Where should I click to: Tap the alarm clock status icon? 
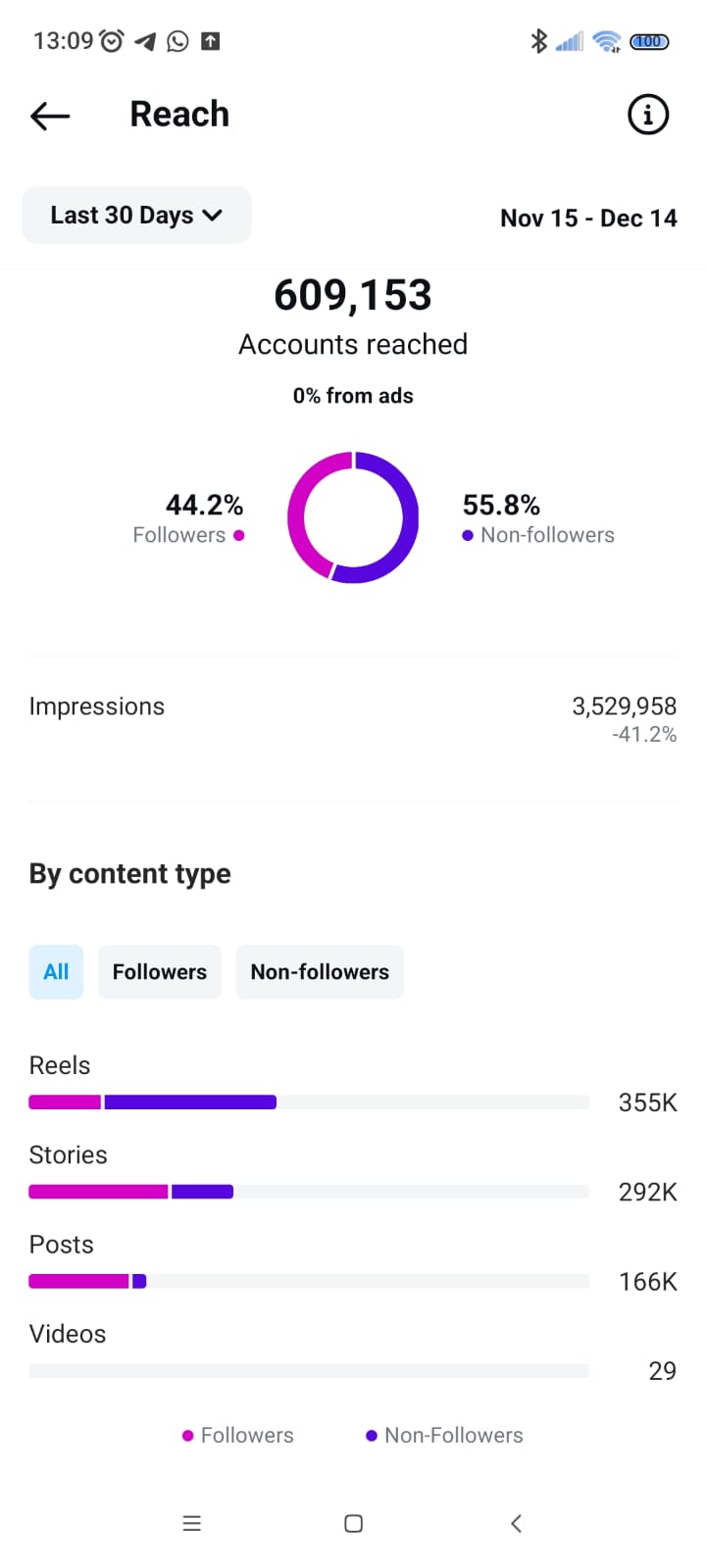point(112,41)
